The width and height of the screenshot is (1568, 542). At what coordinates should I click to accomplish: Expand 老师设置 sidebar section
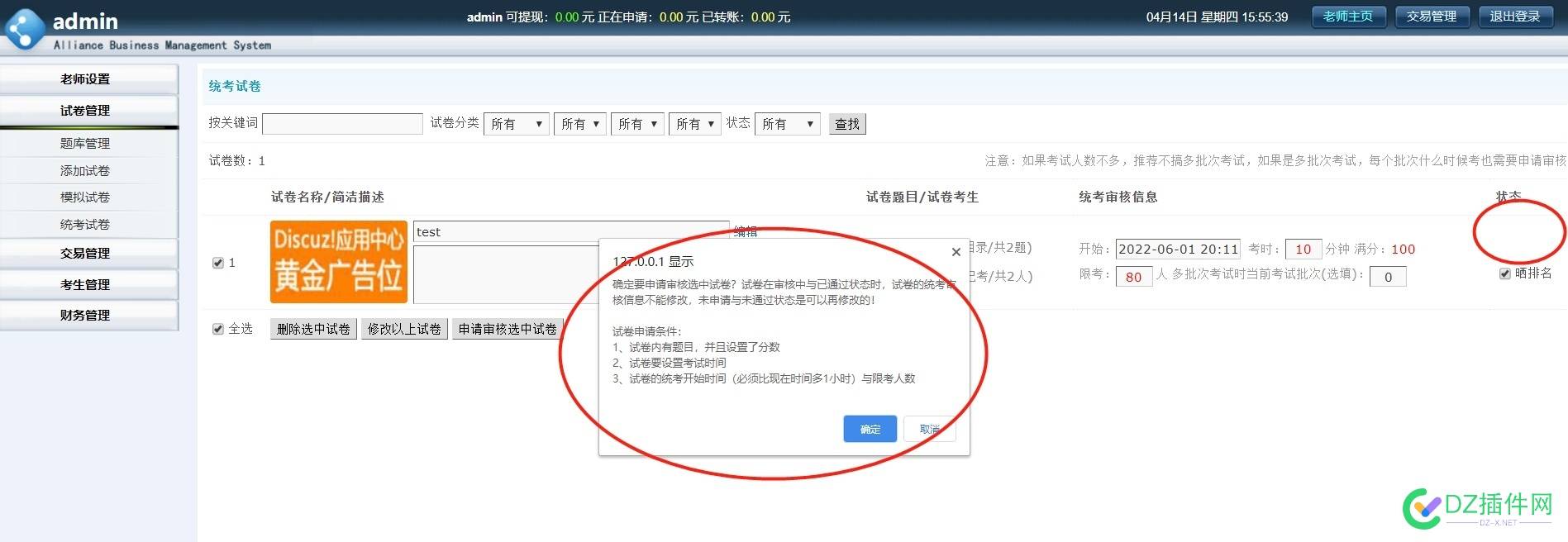point(88,79)
